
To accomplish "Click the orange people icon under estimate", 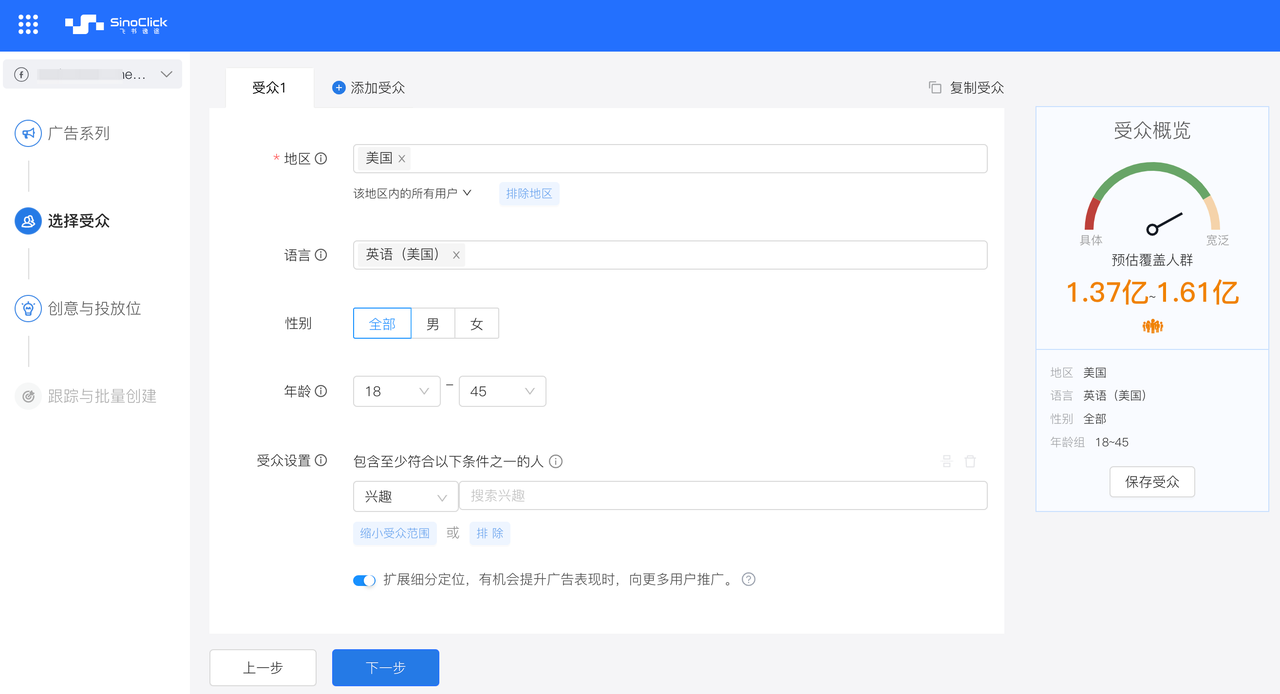I will pos(1152,326).
